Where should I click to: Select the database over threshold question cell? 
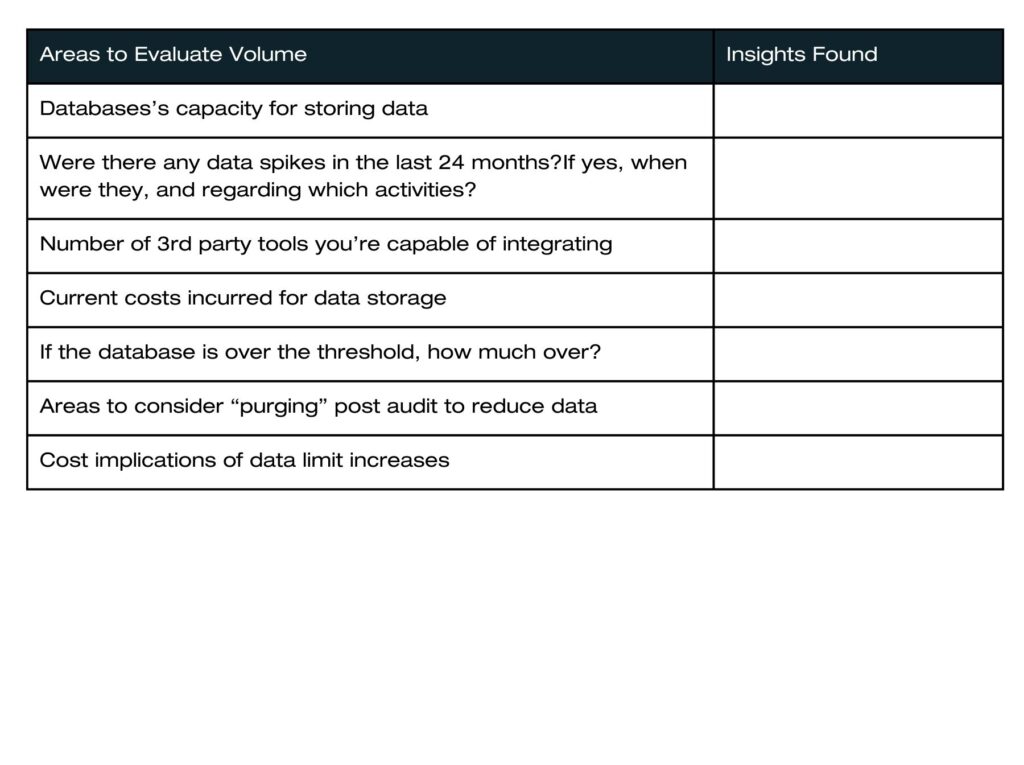tap(320, 352)
